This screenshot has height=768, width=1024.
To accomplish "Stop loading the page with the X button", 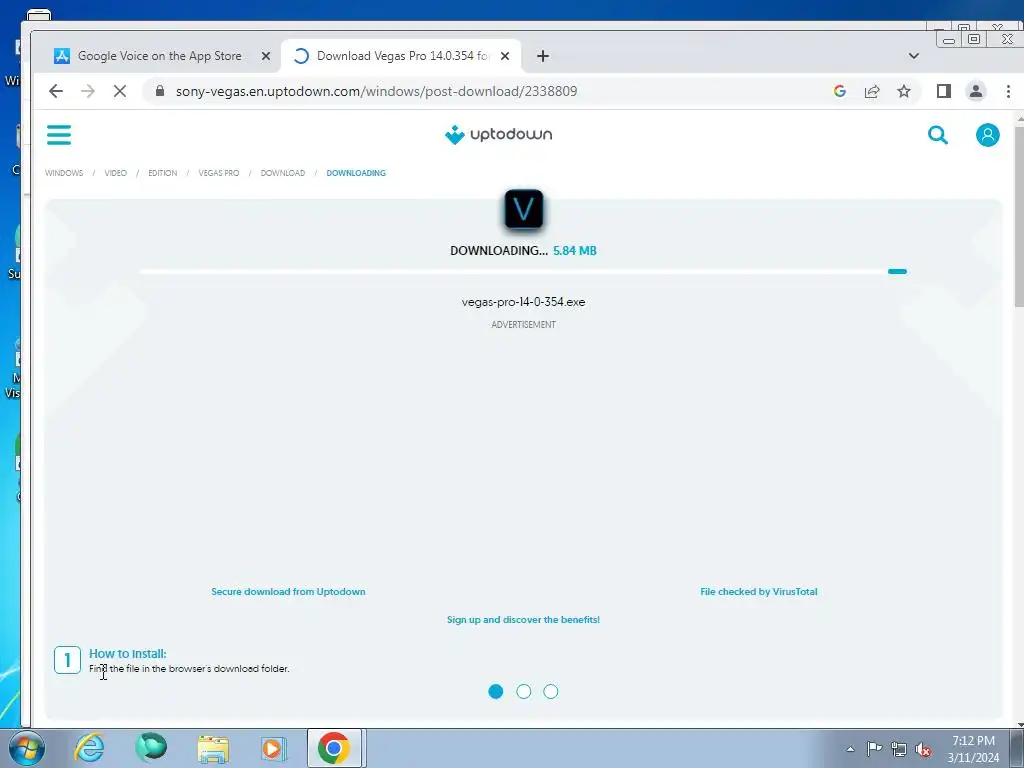I will pyautogui.click(x=120, y=91).
